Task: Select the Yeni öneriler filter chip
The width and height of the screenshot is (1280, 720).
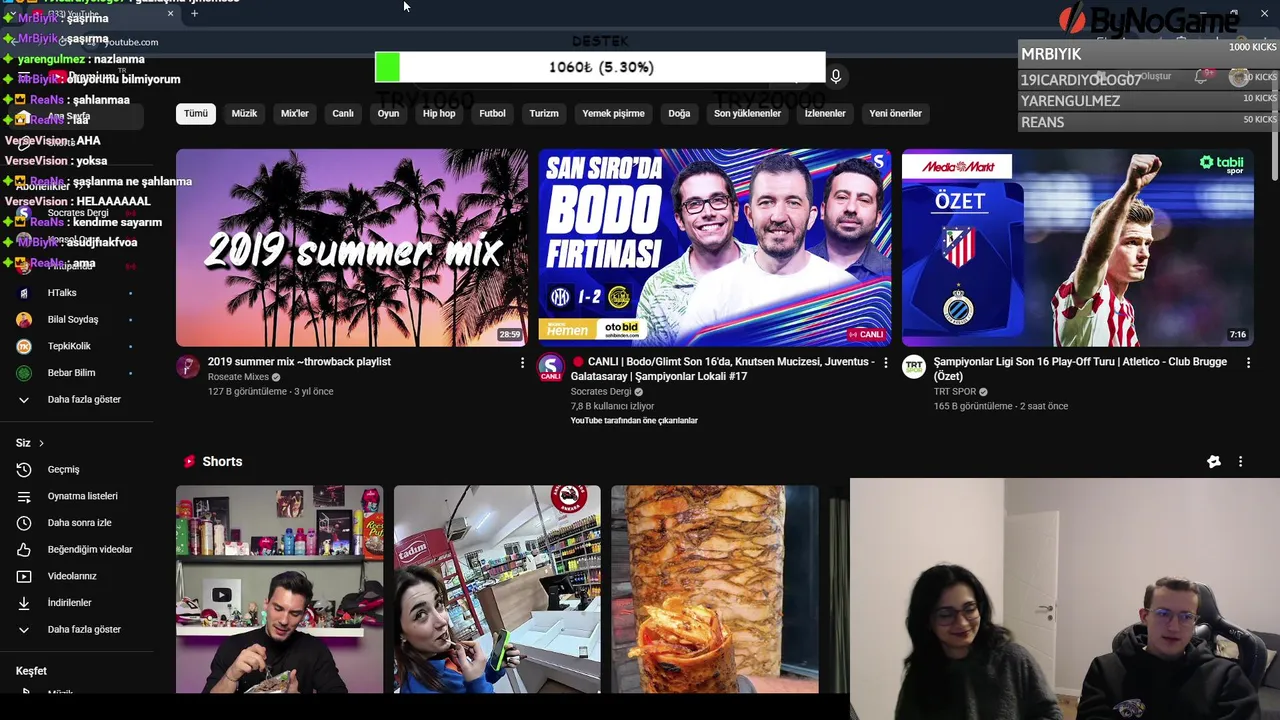Action: coord(895,113)
